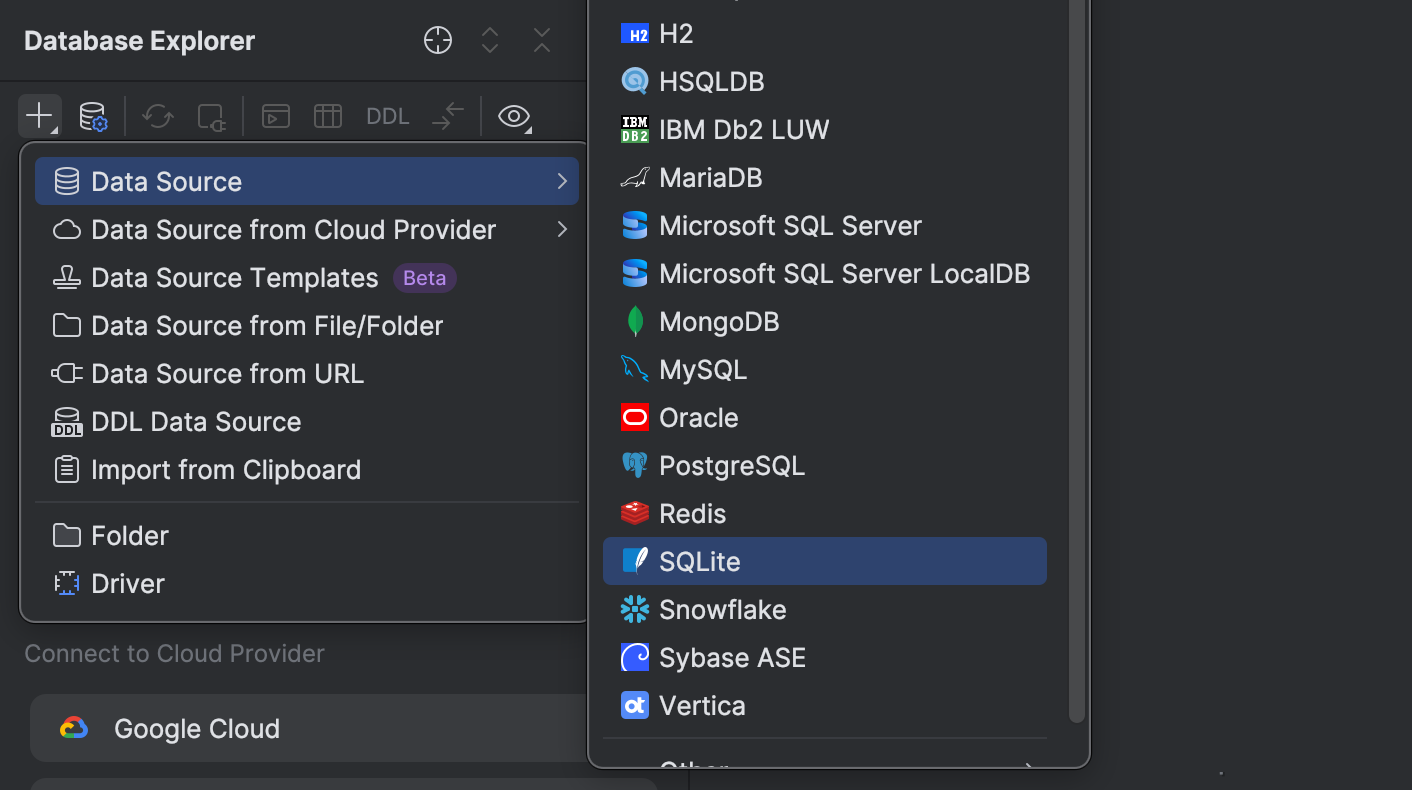Choose Data Source Templates Beta entry
The image size is (1412, 790).
click(307, 277)
